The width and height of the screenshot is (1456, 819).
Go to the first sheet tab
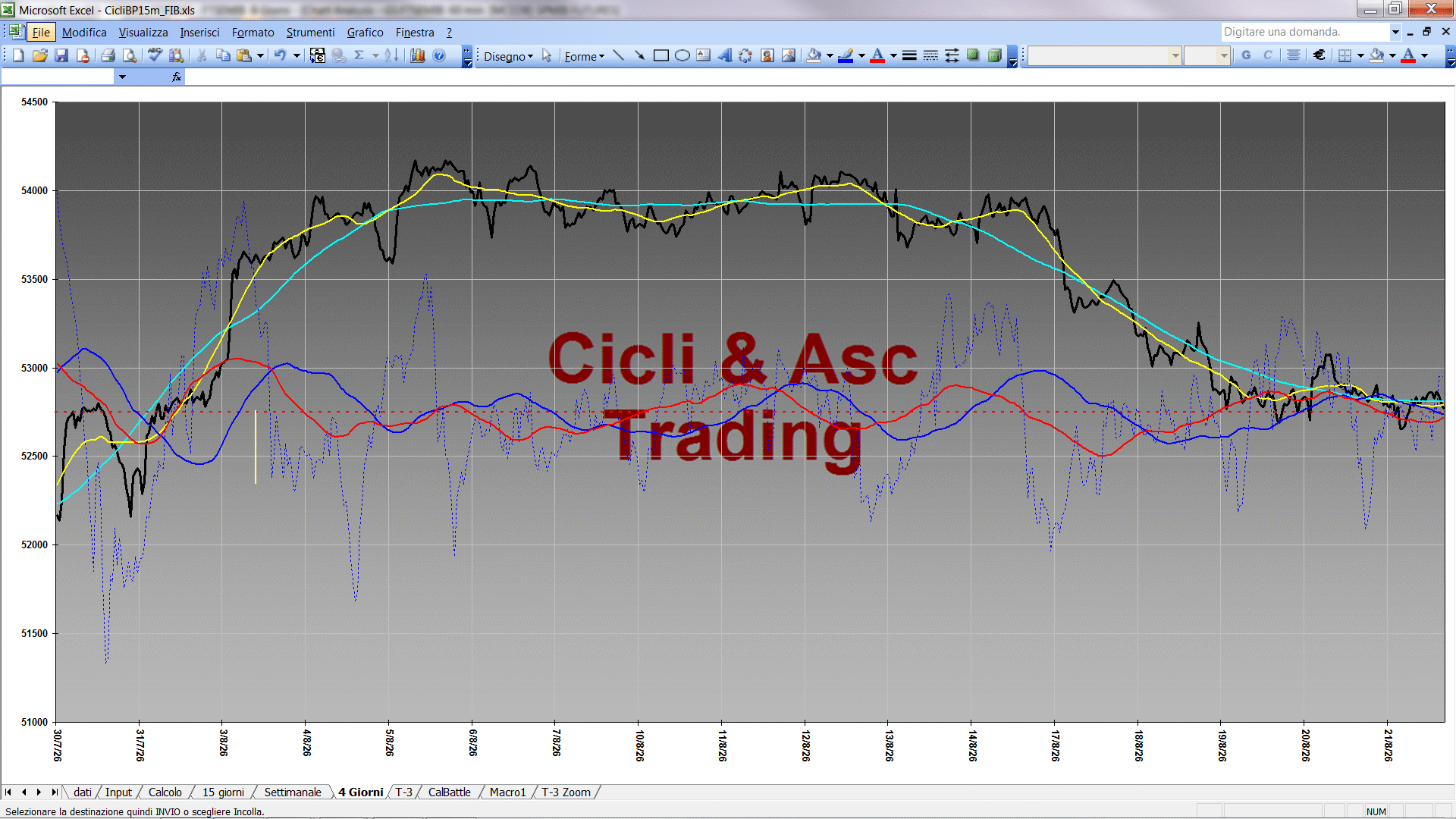(x=8, y=792)
